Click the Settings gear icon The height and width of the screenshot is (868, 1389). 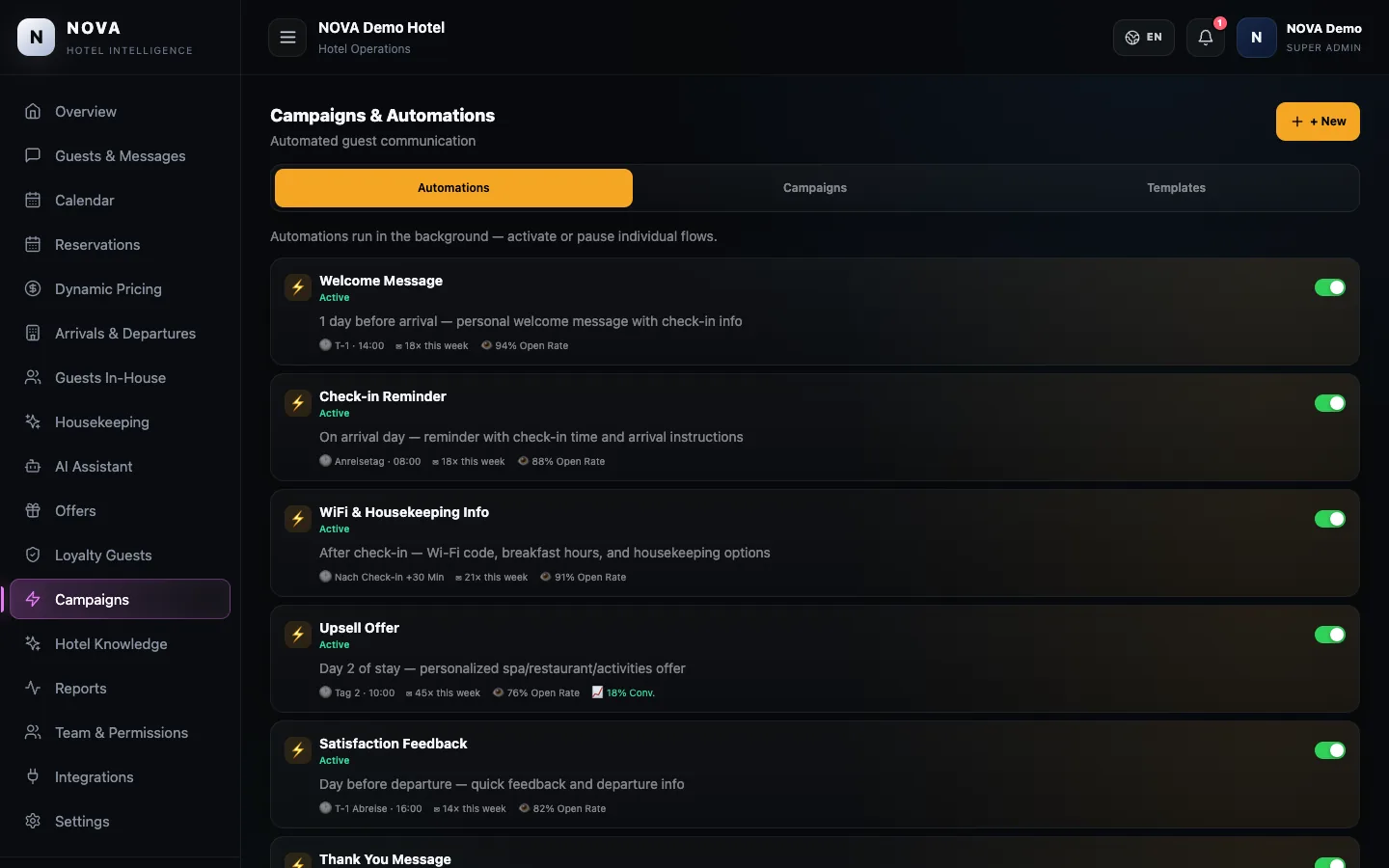pyautogui.click(x=33, y=821)
